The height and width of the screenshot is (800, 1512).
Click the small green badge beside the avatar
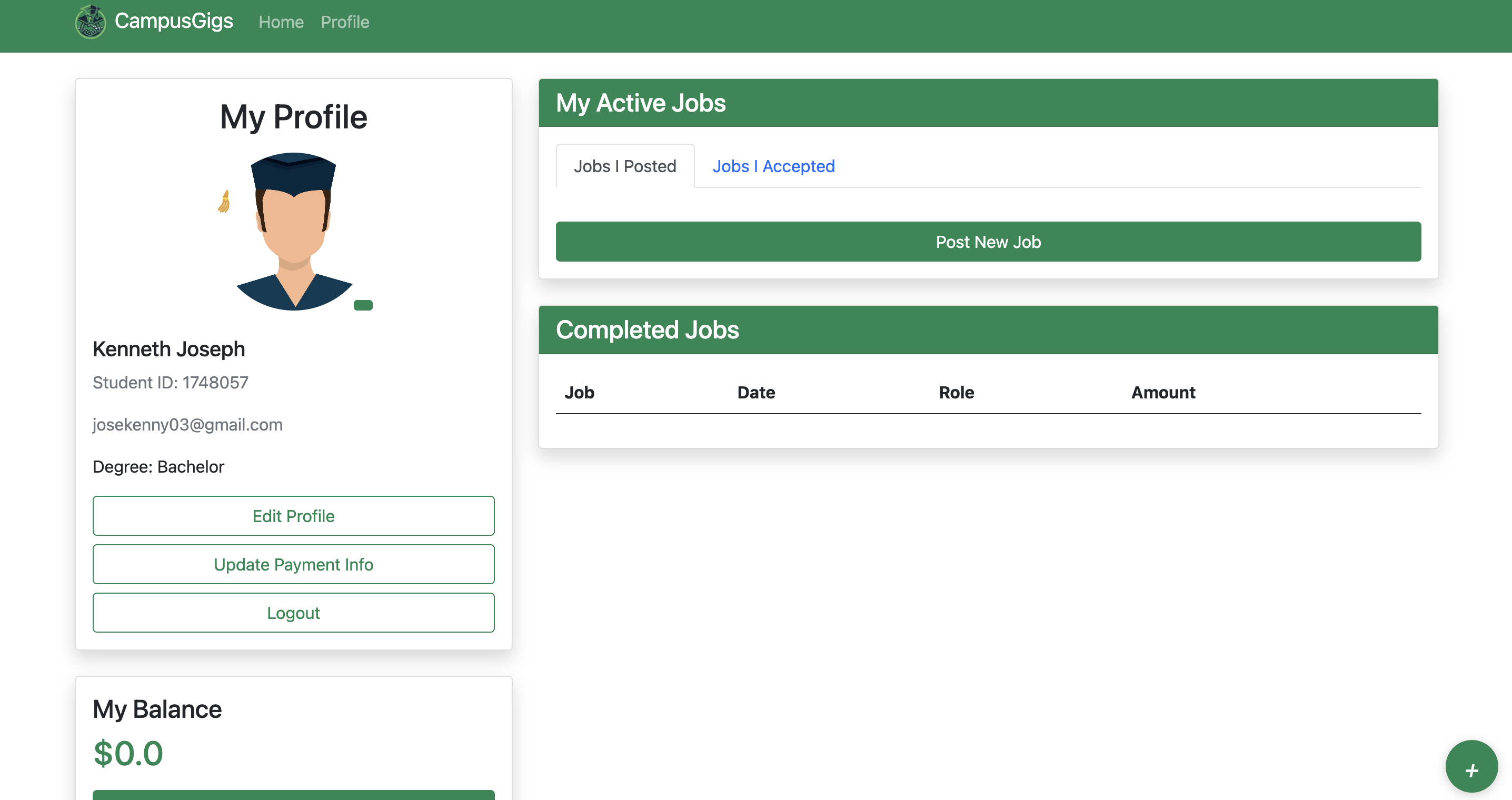click(363, 305)
